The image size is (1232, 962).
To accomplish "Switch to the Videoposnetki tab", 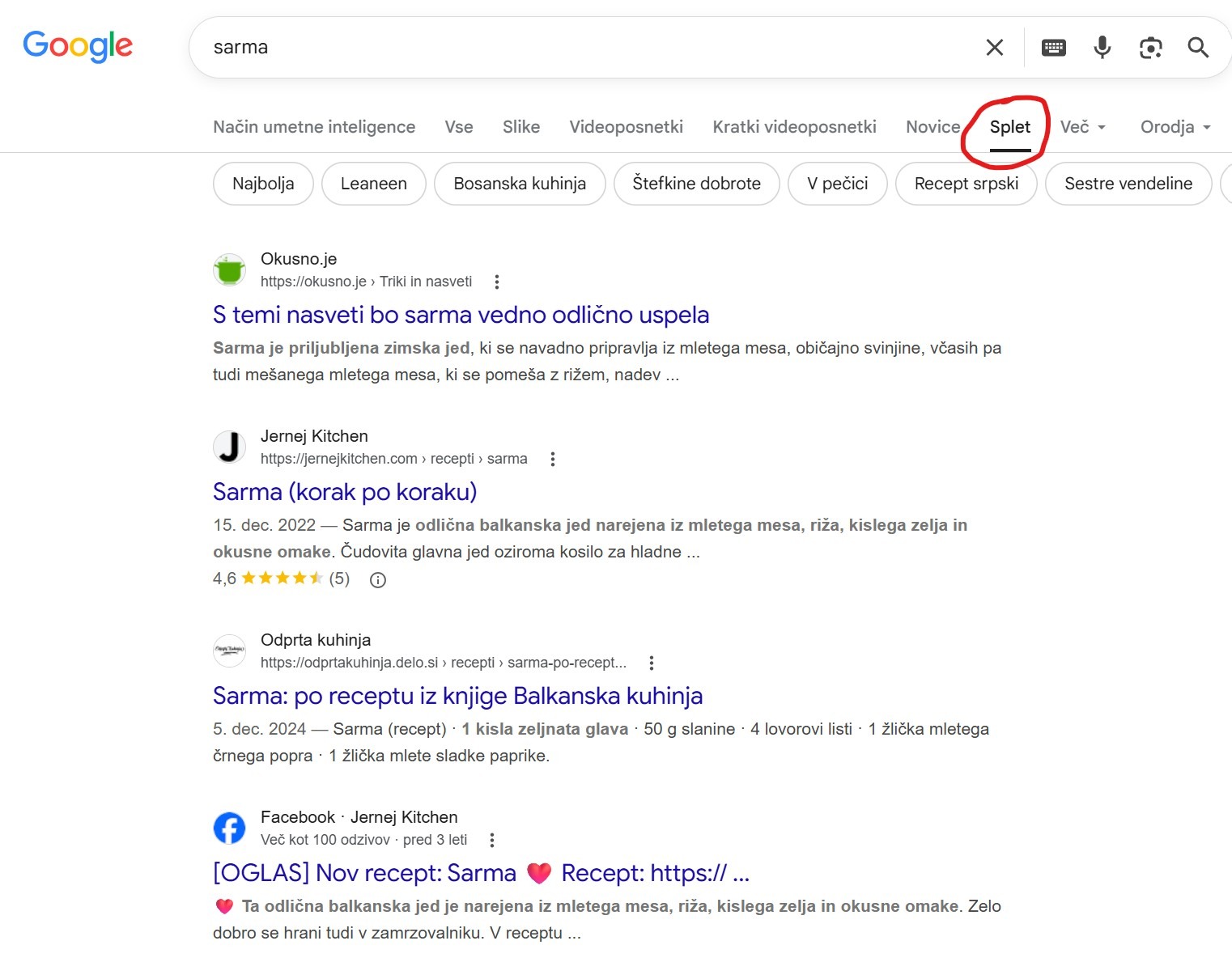I will (626, 127).
